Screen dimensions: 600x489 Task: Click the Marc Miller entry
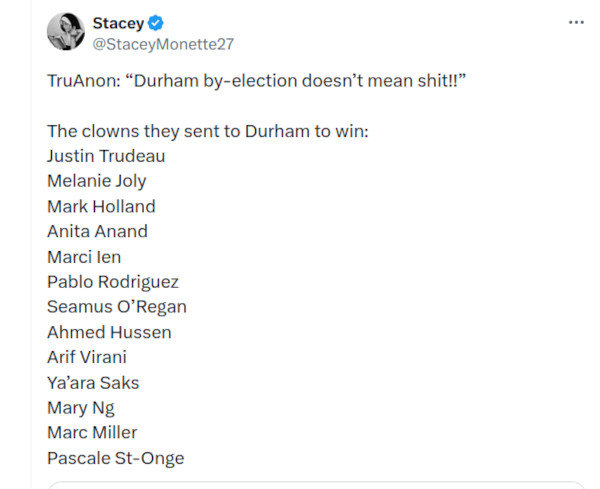pyautogui.click(x=92, y=432)
